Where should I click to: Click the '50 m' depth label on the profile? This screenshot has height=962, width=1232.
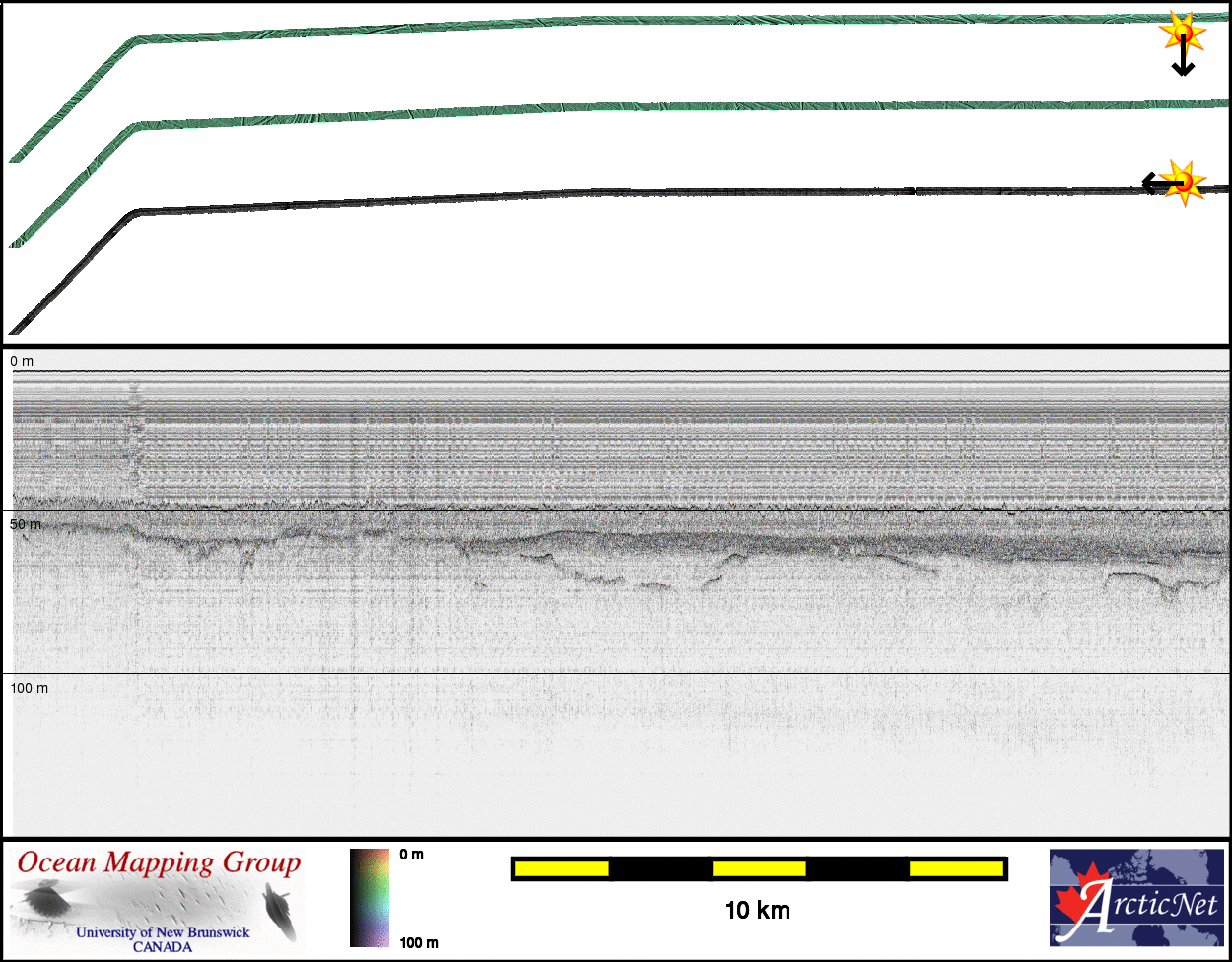click(x=26, y=524)
